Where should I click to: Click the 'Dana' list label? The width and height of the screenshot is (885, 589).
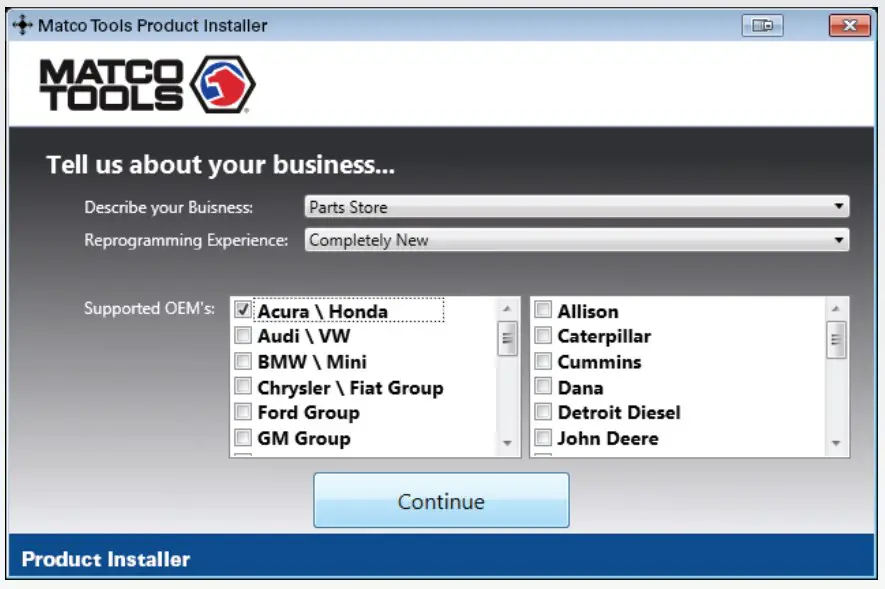(x=580, y=388)
